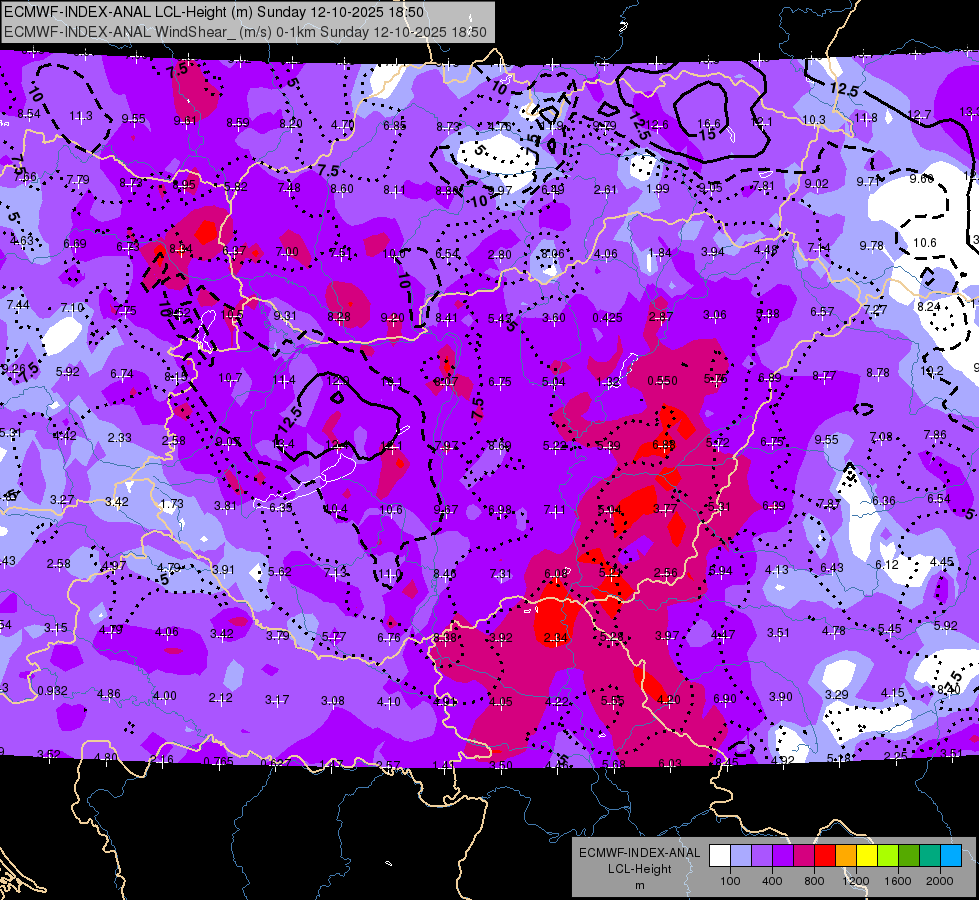Click the 3.27 wind shear value
The height and width of the screenshot is (900, 979).
tap(62, 500)
